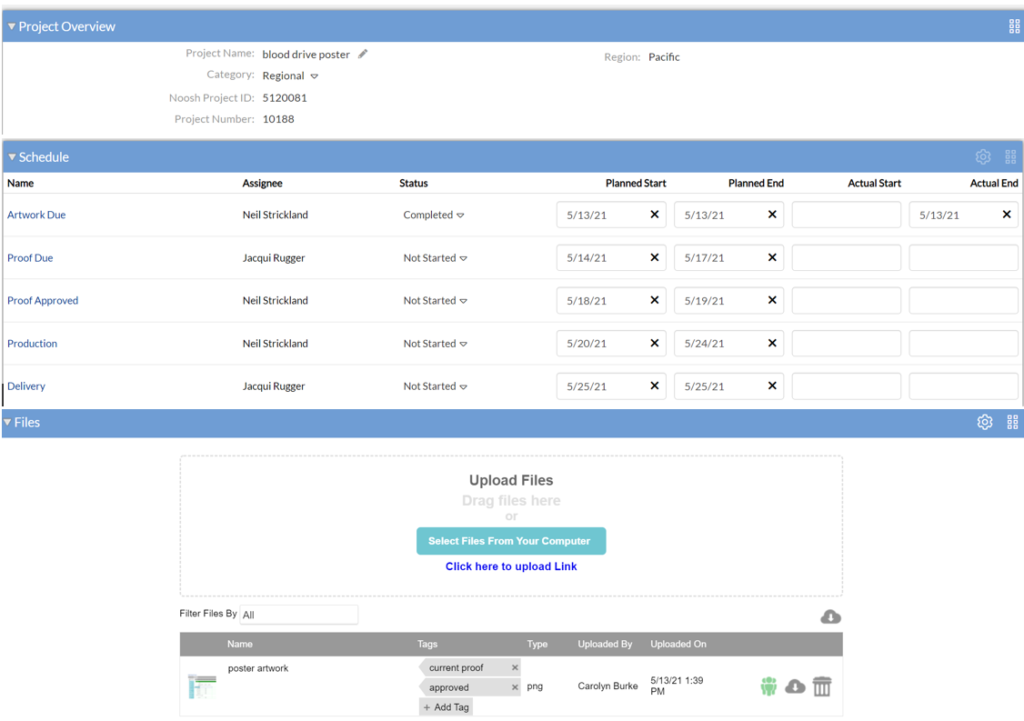
Task: Click the pencil icon to edit project name
Action: (363, 54)
